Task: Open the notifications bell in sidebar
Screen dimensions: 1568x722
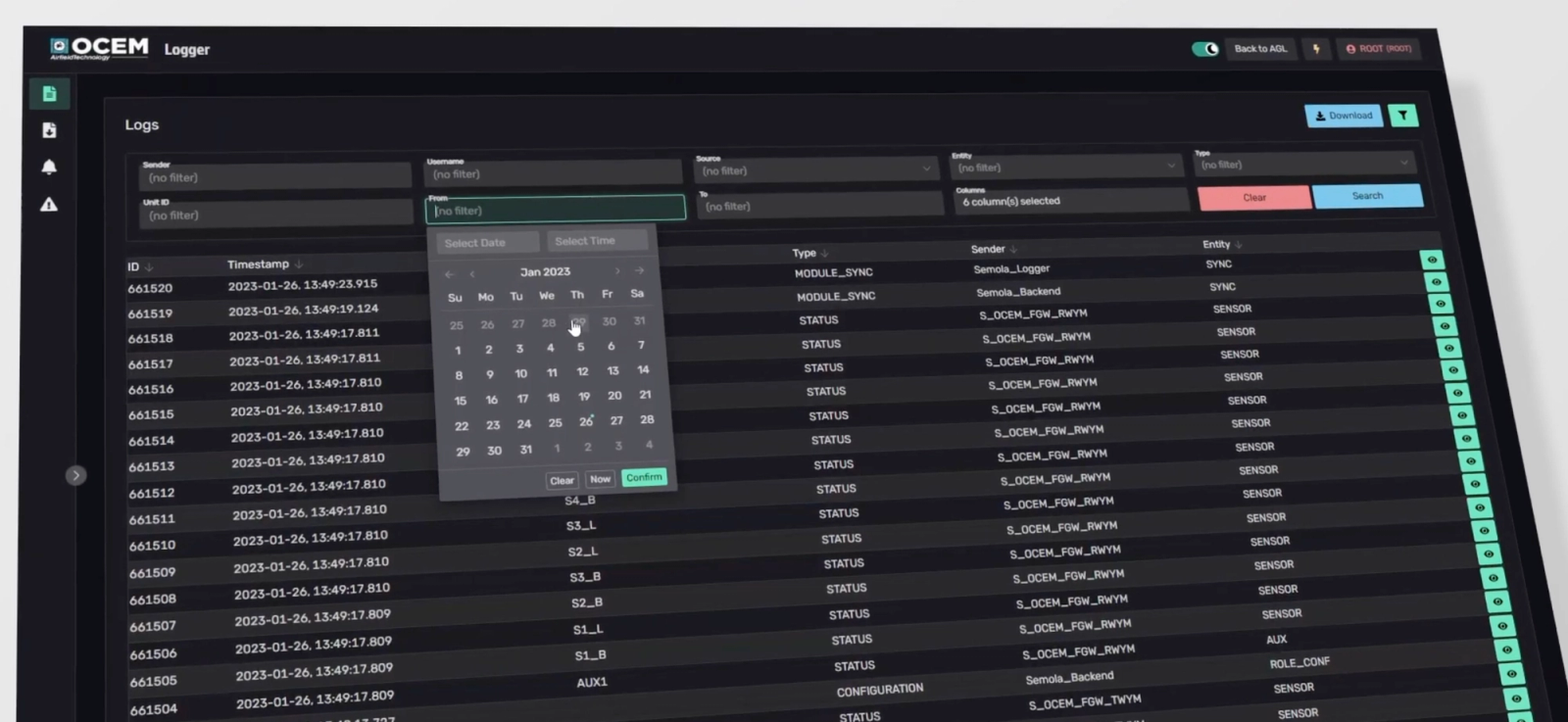Action: [x=49, y=167]
